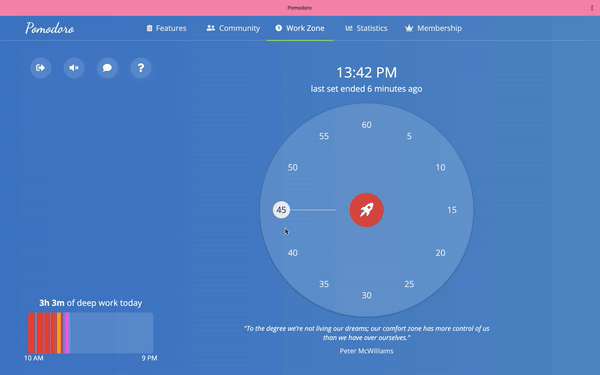Click the '3h 3m of deep work today' text
The width and height of the screenshot is (600, 375).
pos(91,303)
